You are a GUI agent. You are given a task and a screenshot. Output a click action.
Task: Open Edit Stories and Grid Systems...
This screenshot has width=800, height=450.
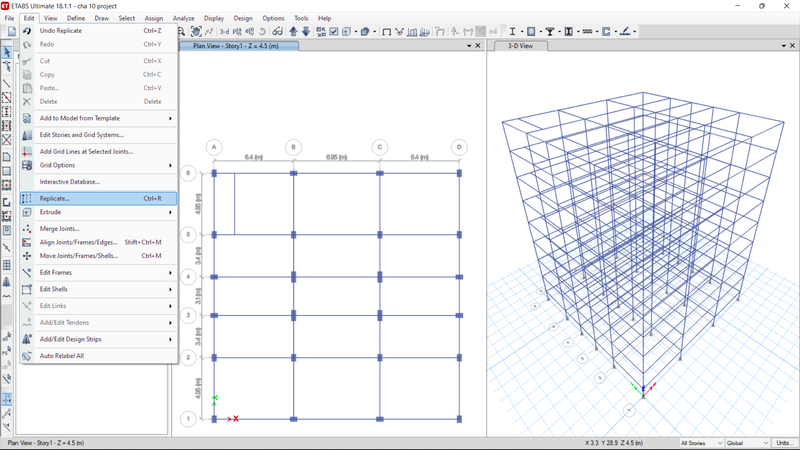pyautogui.click(x=99, y=135)
